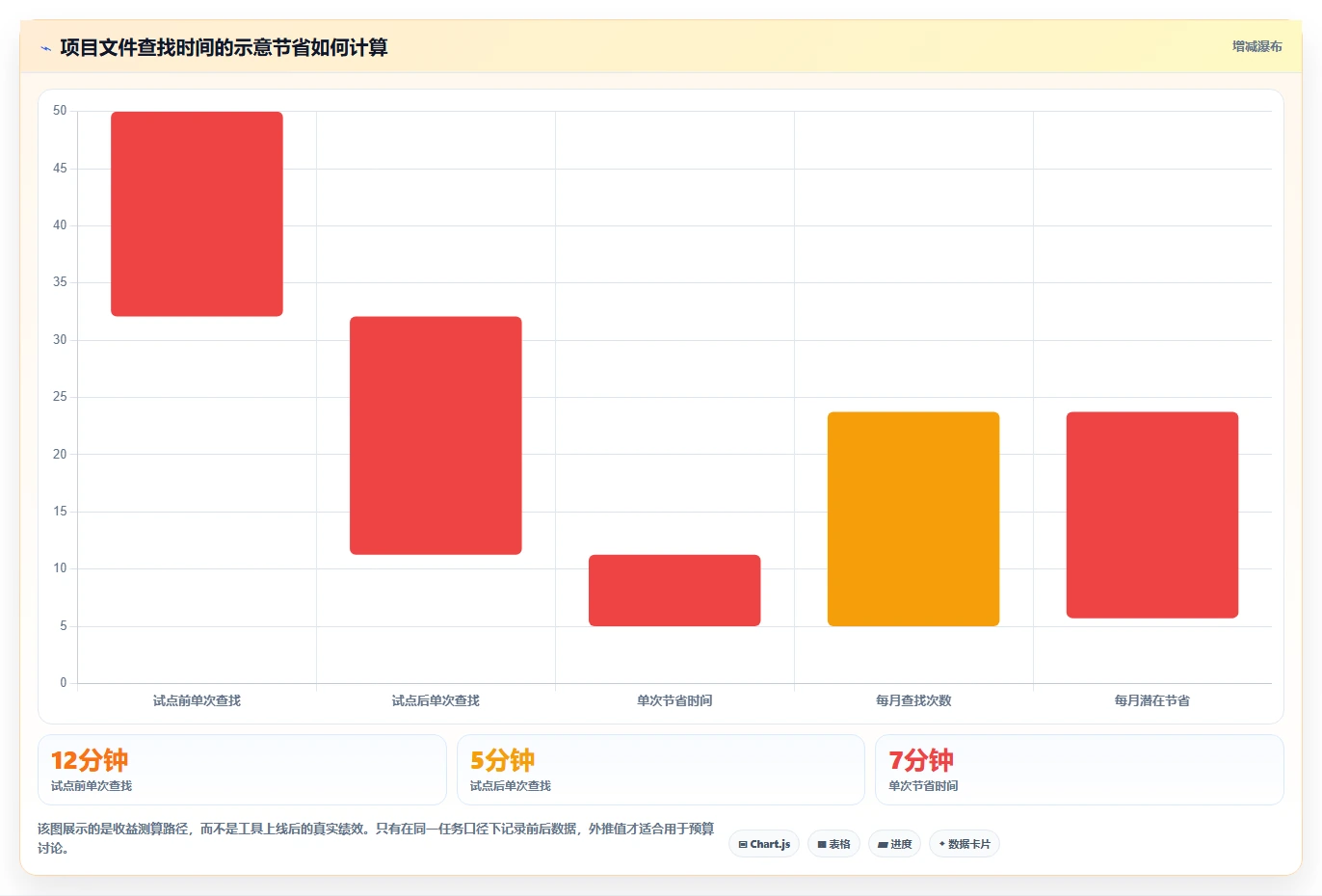Screen dimensions: 1322x896
Task: Click the chart title 项目文件查找时间的示意节省如何计算
Action: tap(224, 47)
